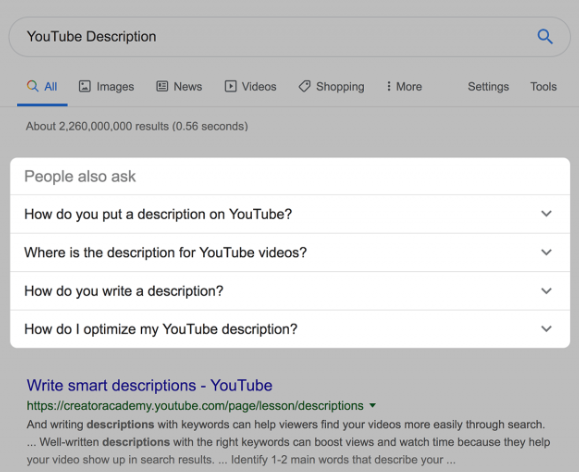Click the Images tab picture icon
Viewport: 579px width, 472px height.
85,86
